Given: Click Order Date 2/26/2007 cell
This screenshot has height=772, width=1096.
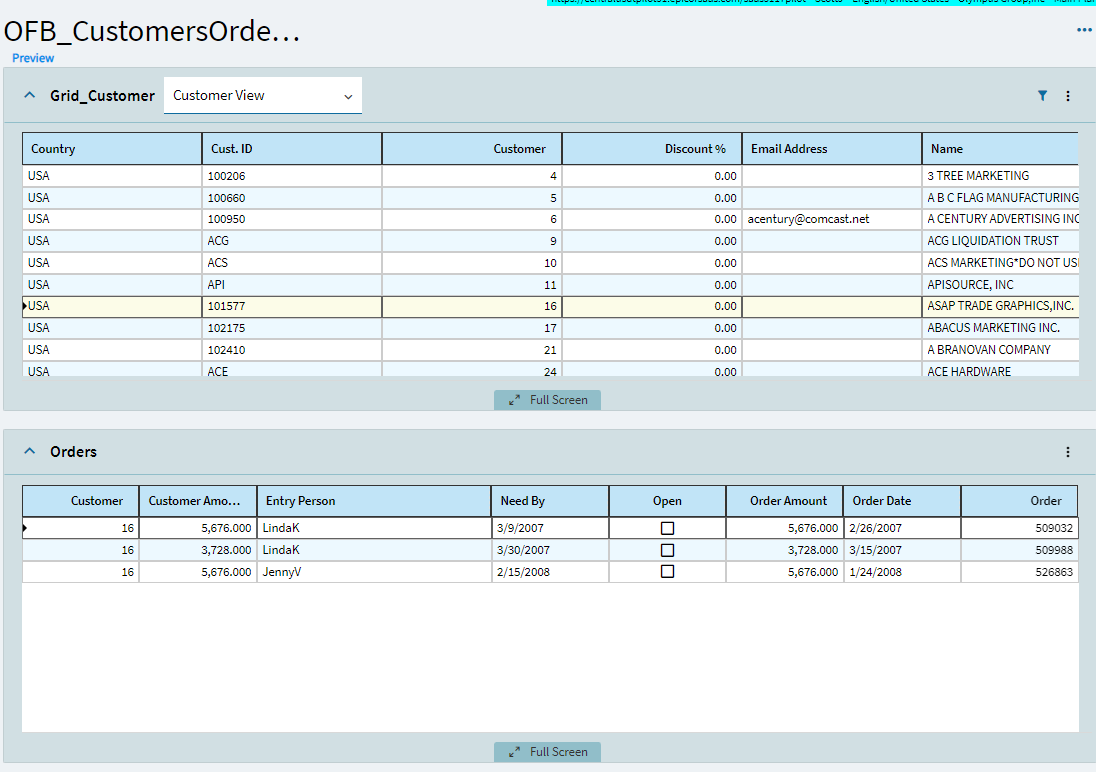Looking at the screenshot, I should click(902, 528).
